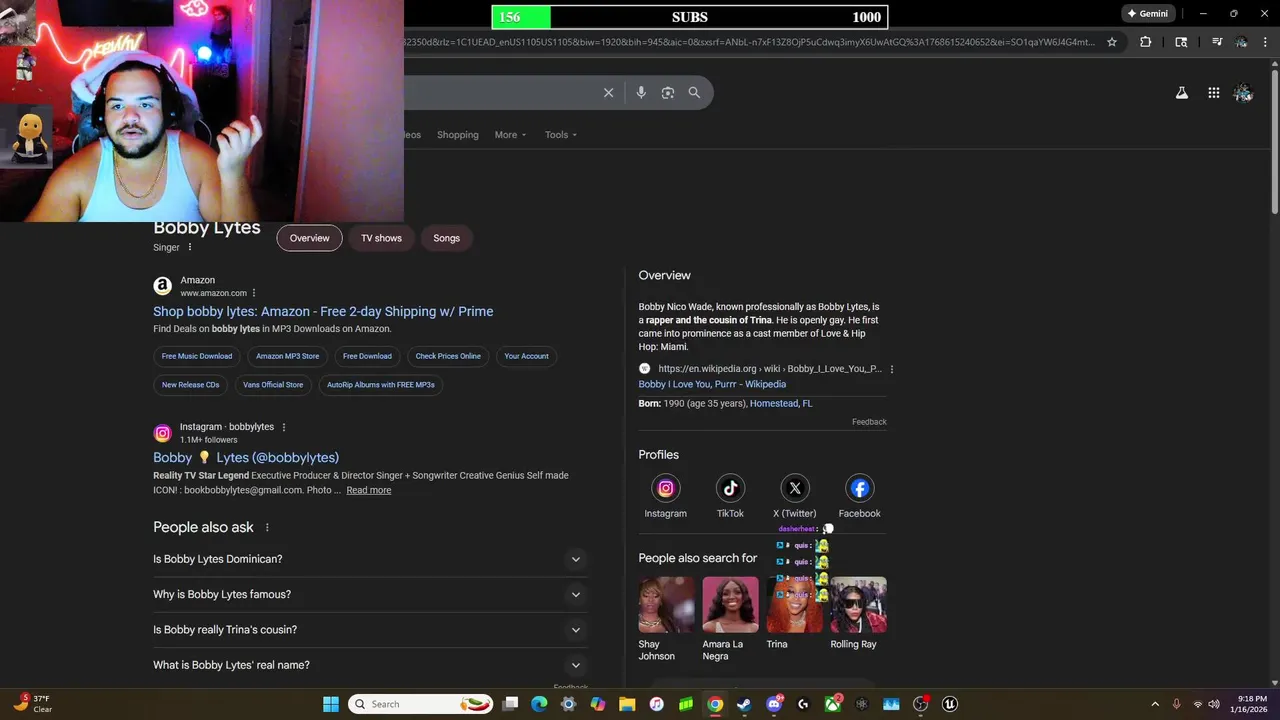Open the Tools dropdown
Screen dimensions: 1280x720
[561, 135]
